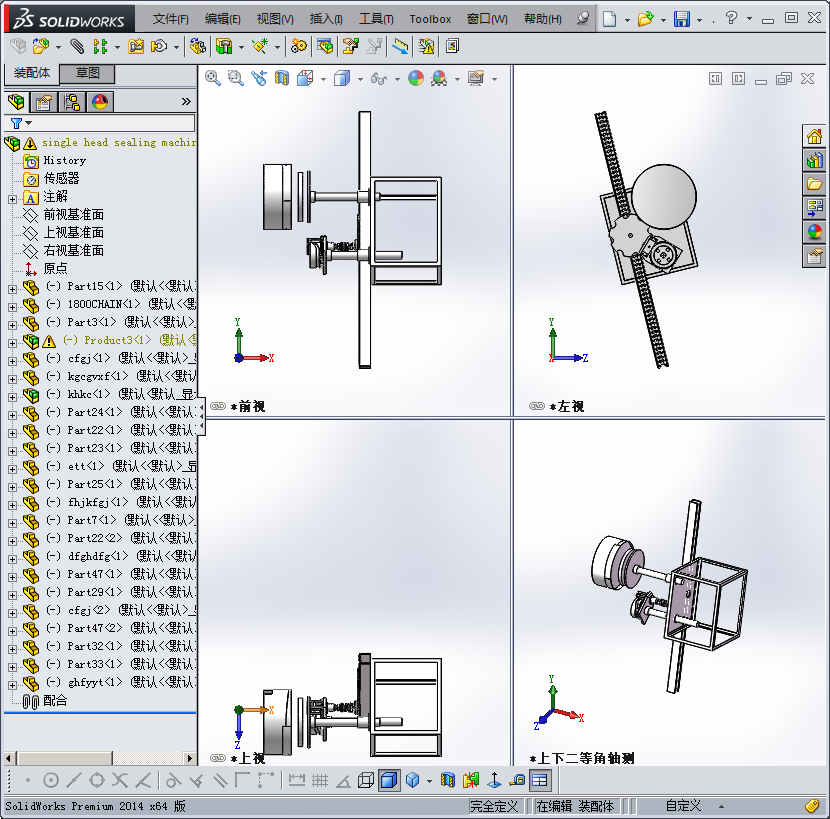
Task: Select the 原点 origin item
Action: coord(46,268)
